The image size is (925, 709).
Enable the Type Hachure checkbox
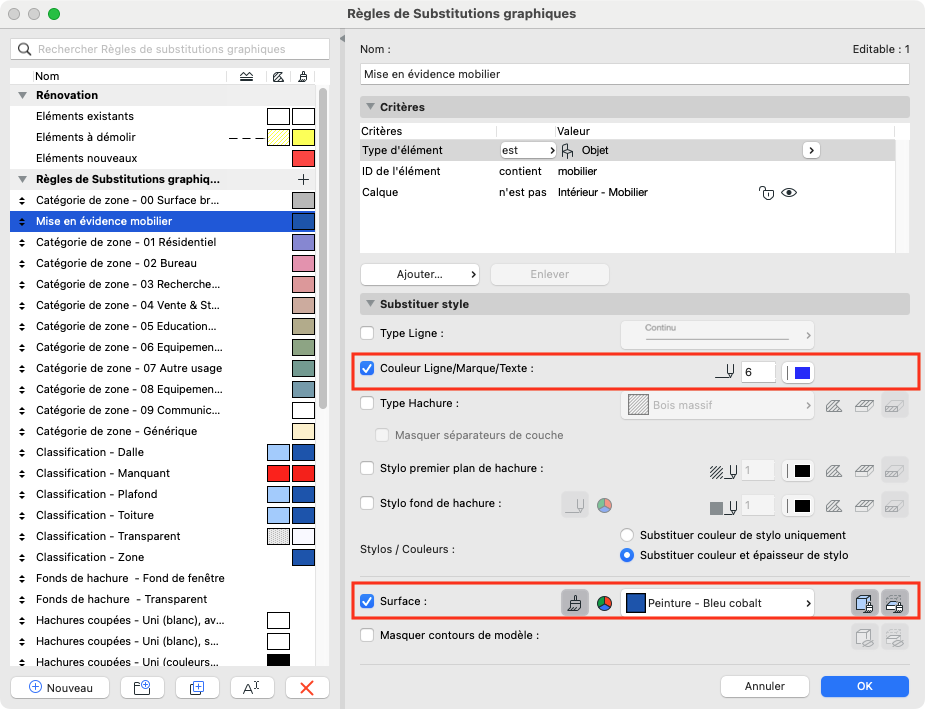point(367,403)
